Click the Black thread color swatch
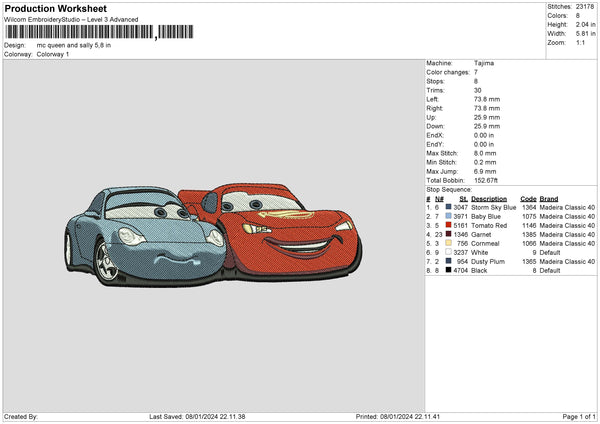 click(448, 270)
